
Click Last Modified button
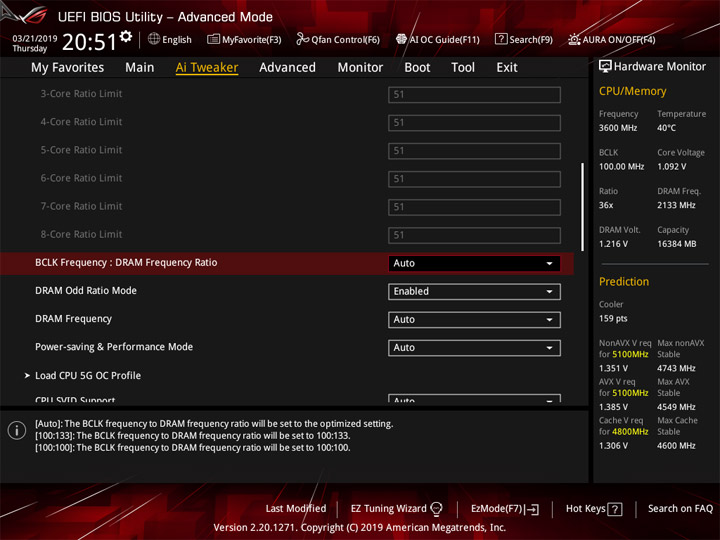tap(296, 508)
